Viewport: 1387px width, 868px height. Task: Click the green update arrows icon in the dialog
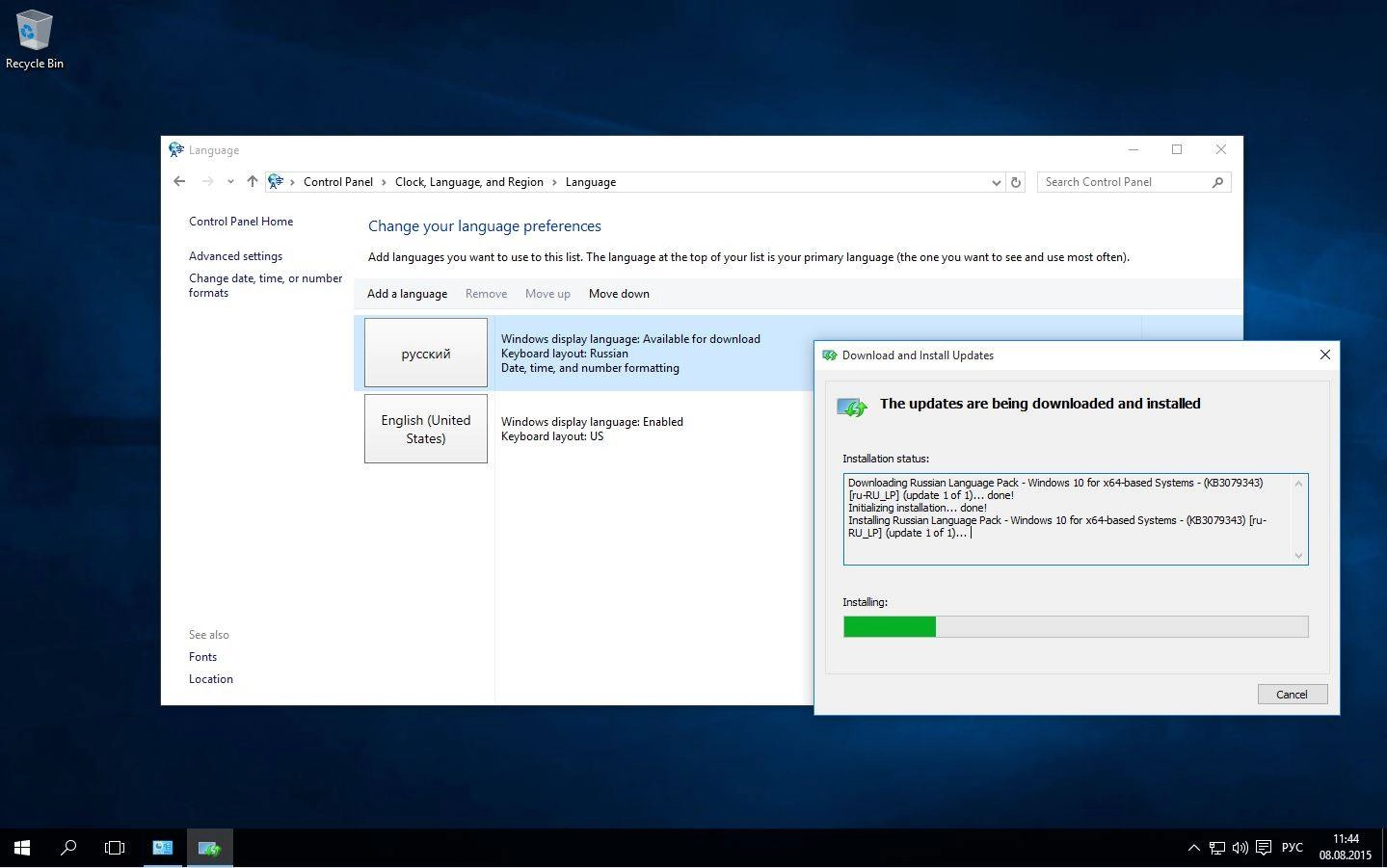pyautogui.click(x=852, y=407)
